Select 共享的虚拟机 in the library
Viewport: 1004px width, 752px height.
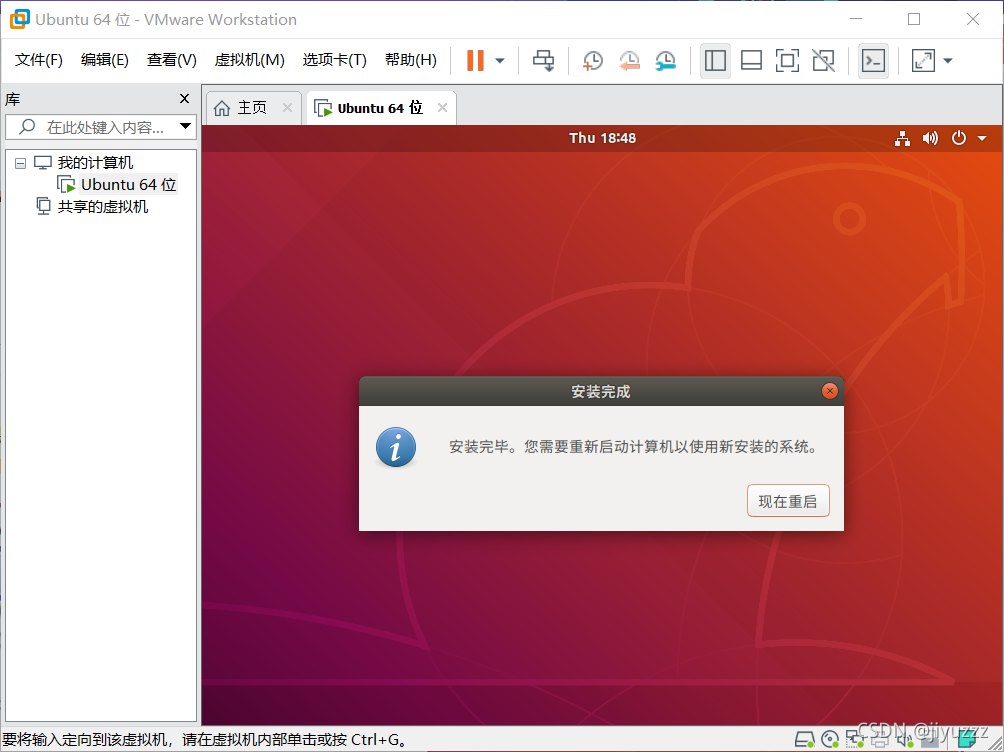102,206
